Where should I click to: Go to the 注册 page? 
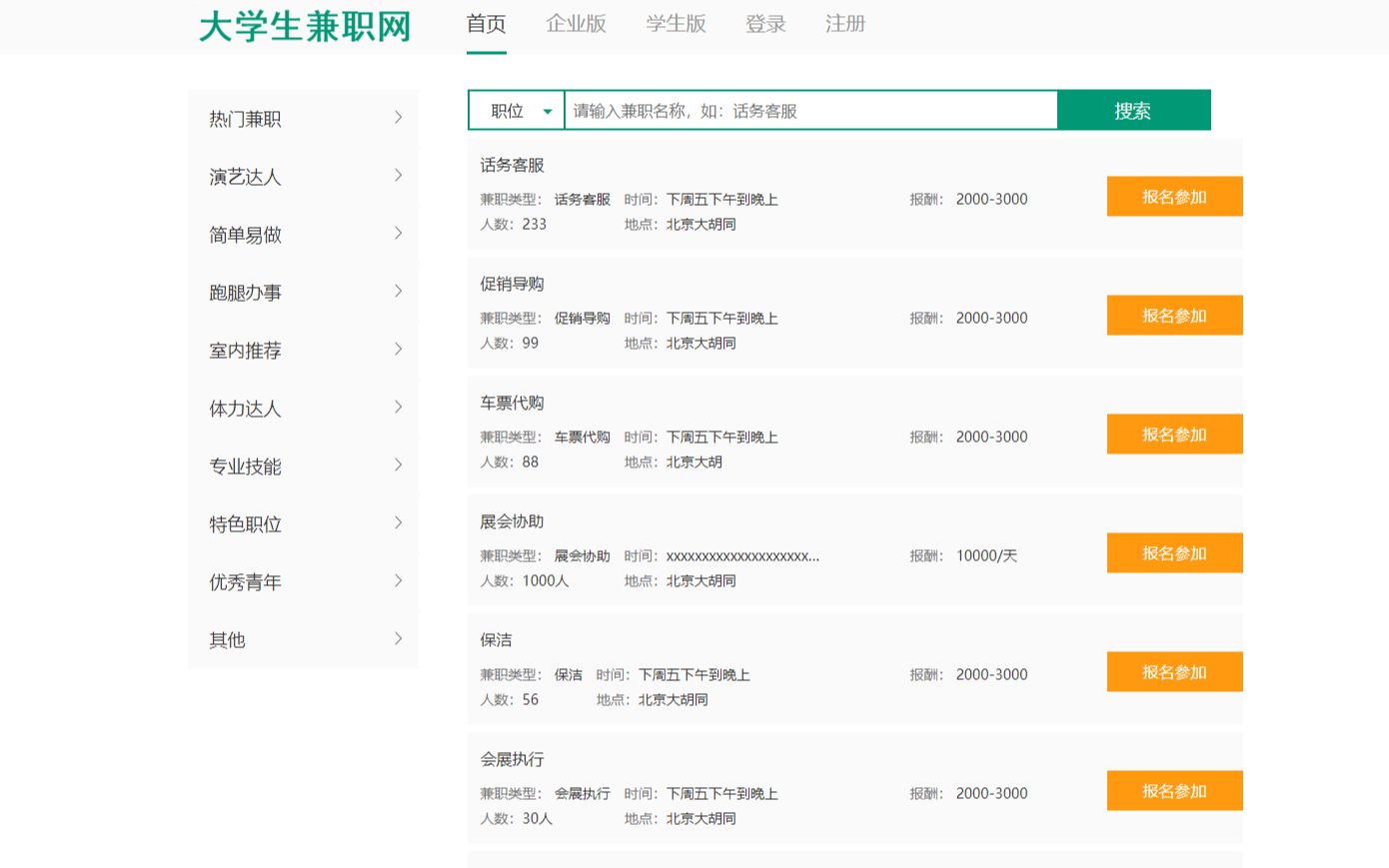[845, 24]
